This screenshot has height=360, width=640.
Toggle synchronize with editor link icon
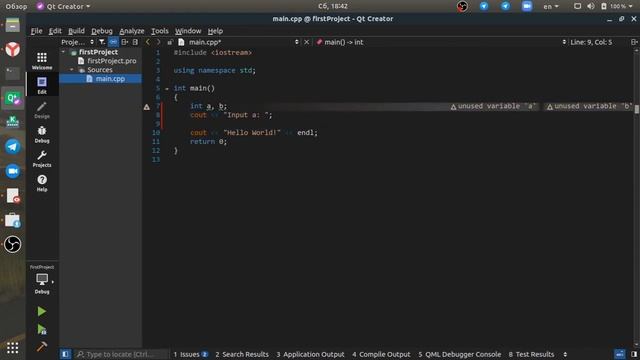[x=113, y=42]
